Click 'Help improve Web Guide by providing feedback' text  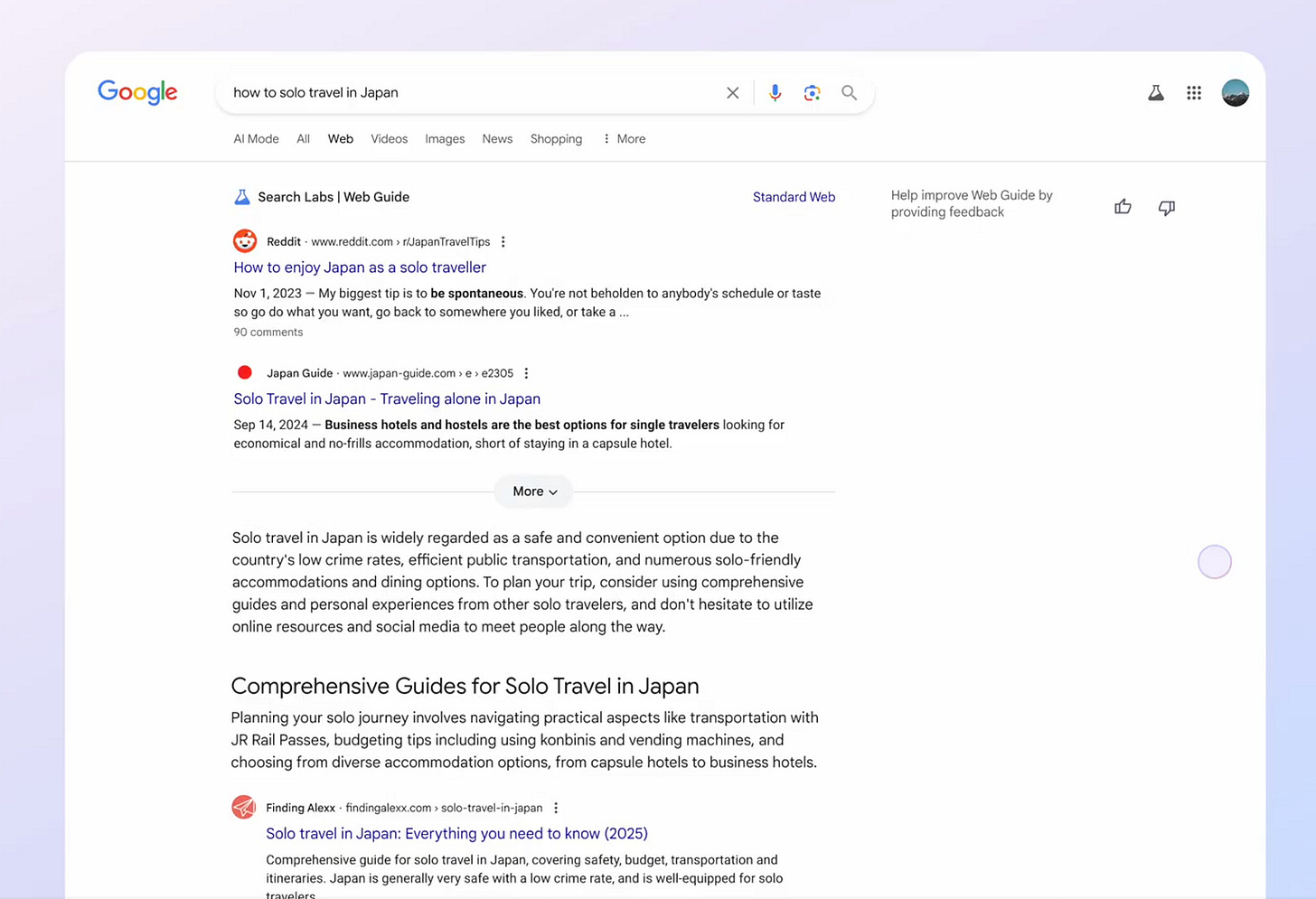972,203
